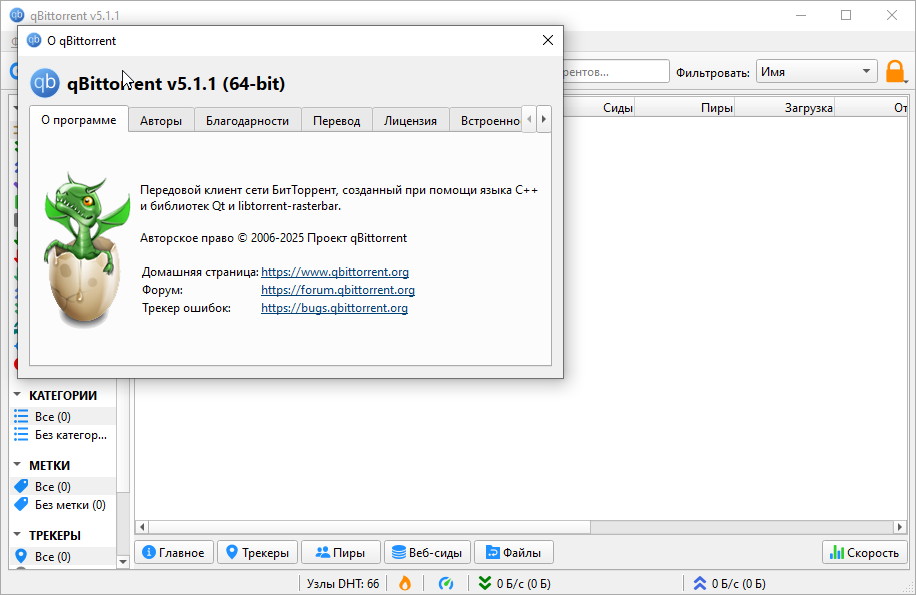Toggle the alternative speed limits gauge icon
The image size is (916, 595).
446,583
